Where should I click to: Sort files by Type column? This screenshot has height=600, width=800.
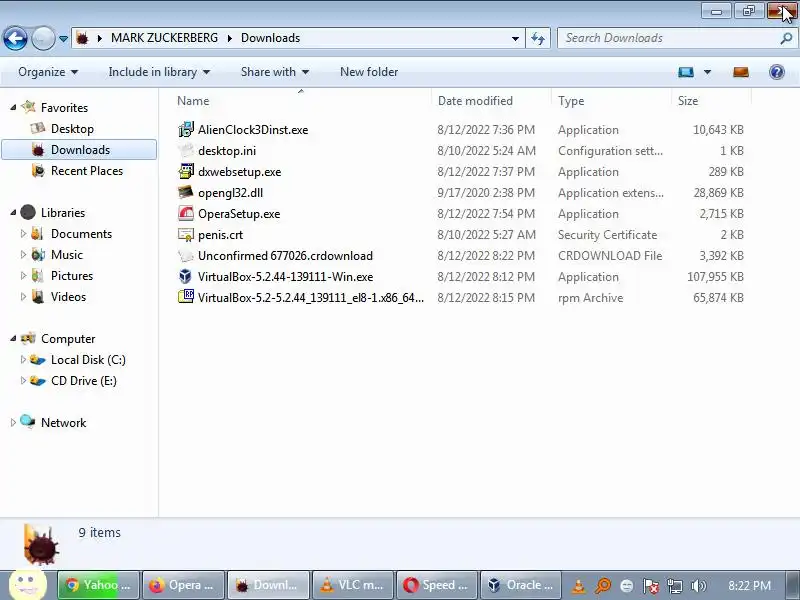(x=571, y=101)
